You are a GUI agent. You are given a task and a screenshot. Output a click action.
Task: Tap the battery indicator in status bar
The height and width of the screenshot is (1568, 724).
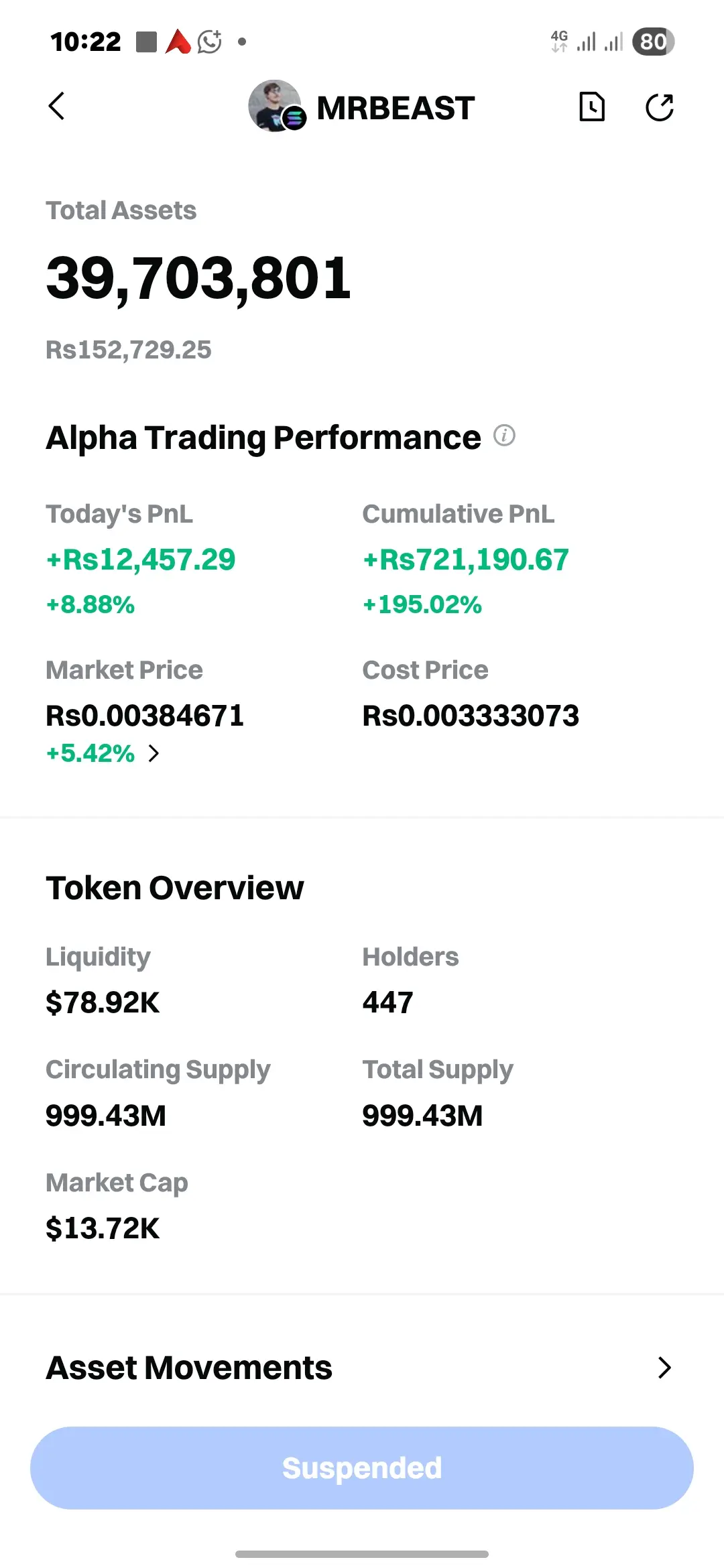[653, 42]
